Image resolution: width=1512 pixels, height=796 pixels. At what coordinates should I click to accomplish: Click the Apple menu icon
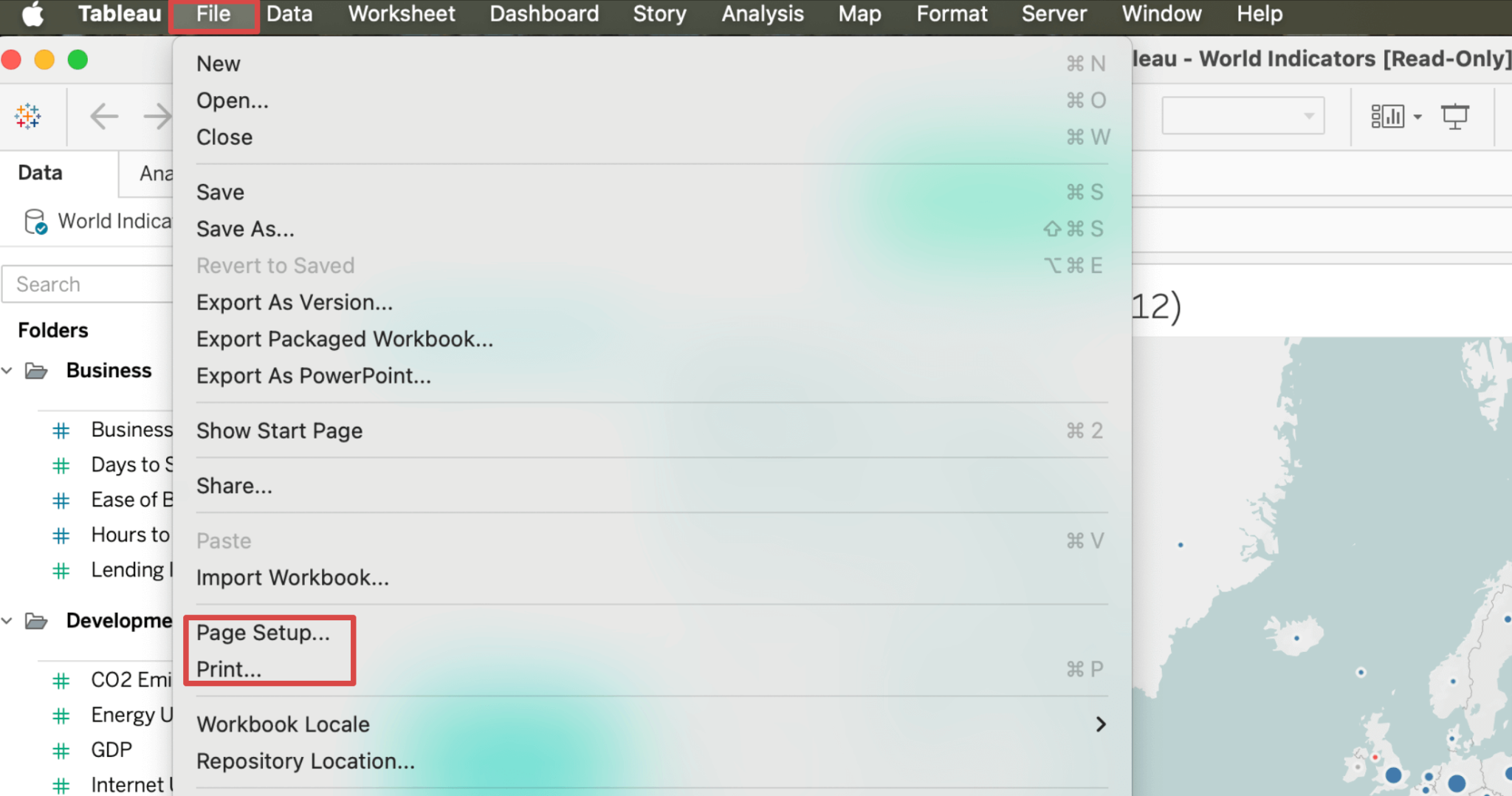pos(32,14)
